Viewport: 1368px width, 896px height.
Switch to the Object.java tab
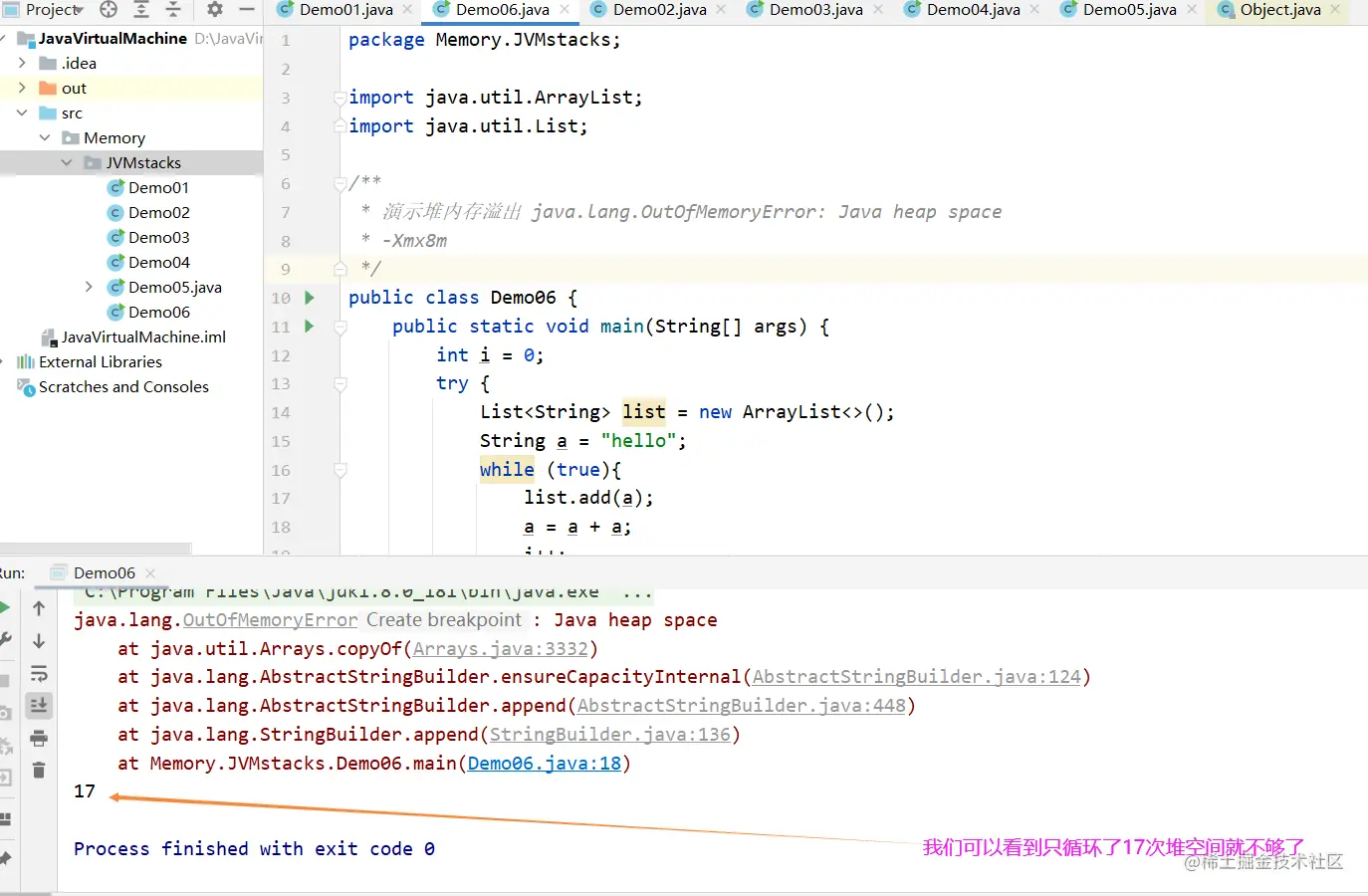click(1279, 9)
